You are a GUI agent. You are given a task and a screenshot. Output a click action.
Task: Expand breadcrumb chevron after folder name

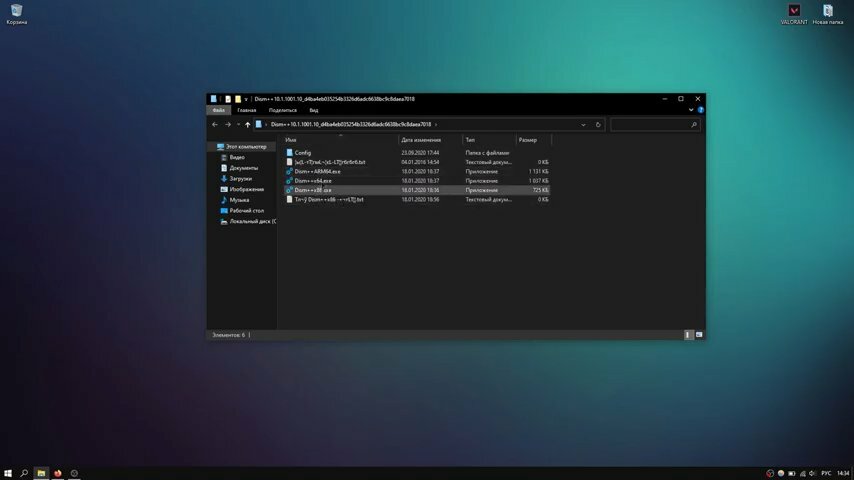coord(436,125)
